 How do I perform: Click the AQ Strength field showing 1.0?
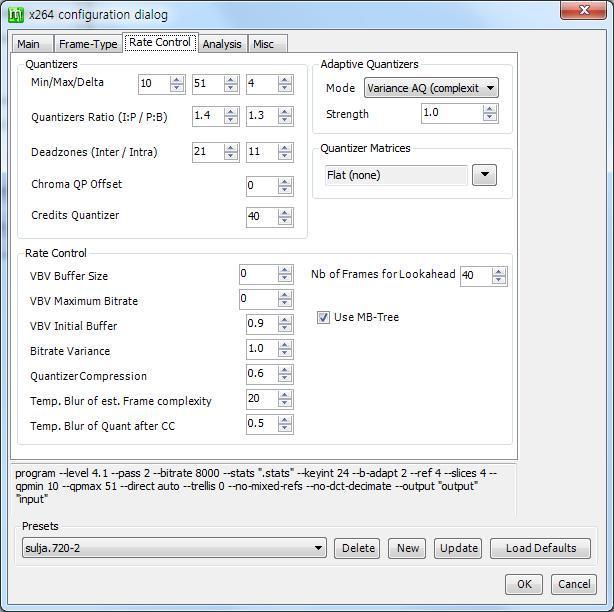tap(452, 114)
